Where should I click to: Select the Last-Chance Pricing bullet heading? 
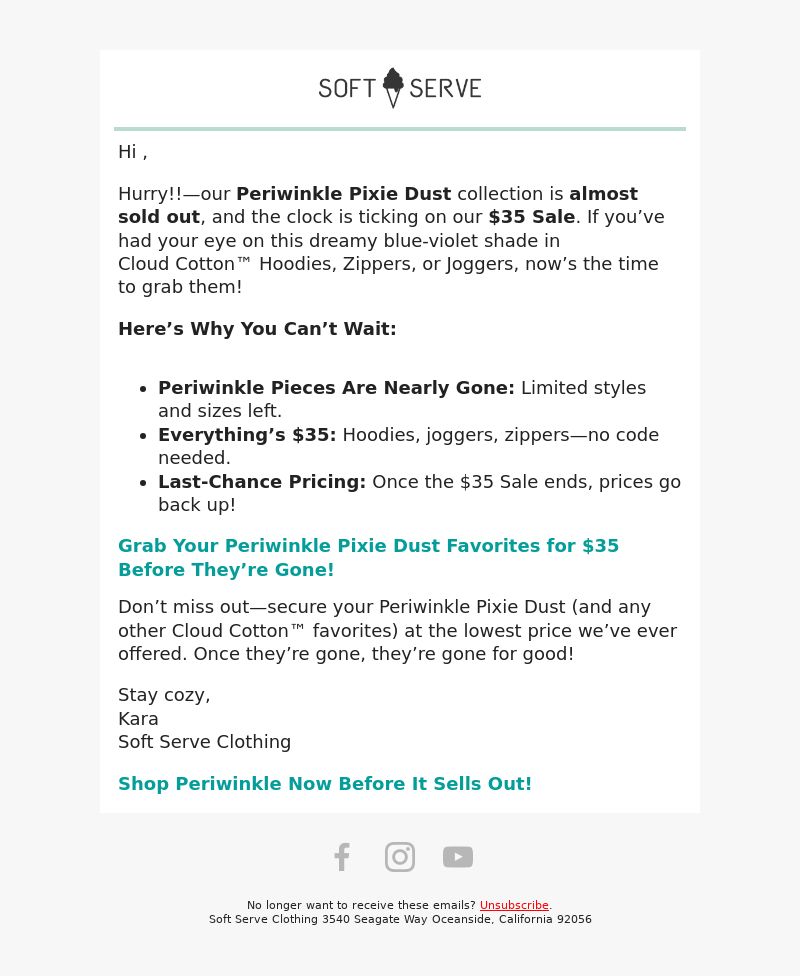tap(262, 482)
